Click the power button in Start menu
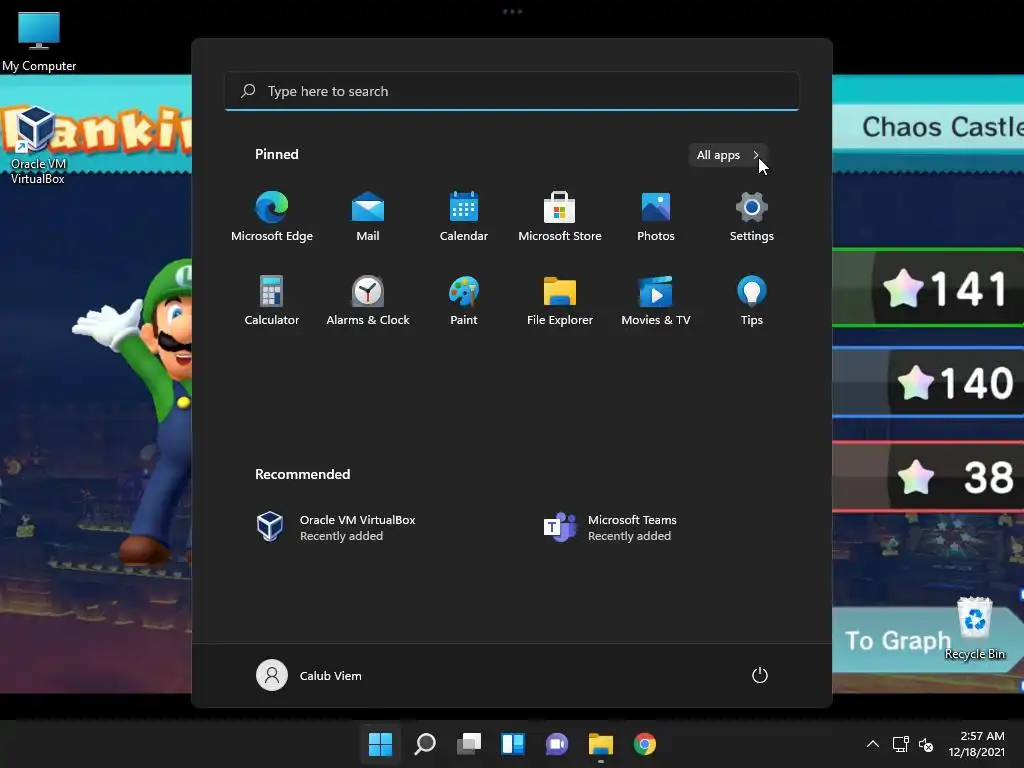The width and height of the screenshot is (1024, 768). click(x=760, y=675)
